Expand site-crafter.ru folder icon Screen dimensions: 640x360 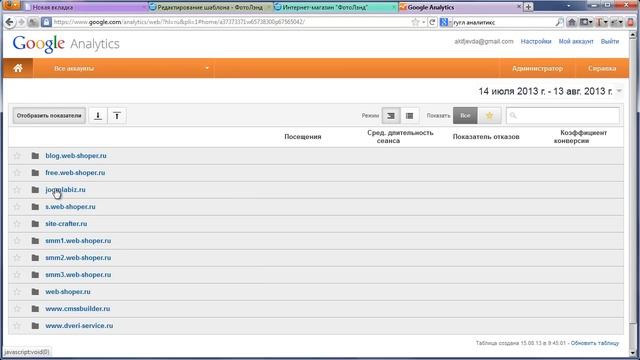point(35,224)
